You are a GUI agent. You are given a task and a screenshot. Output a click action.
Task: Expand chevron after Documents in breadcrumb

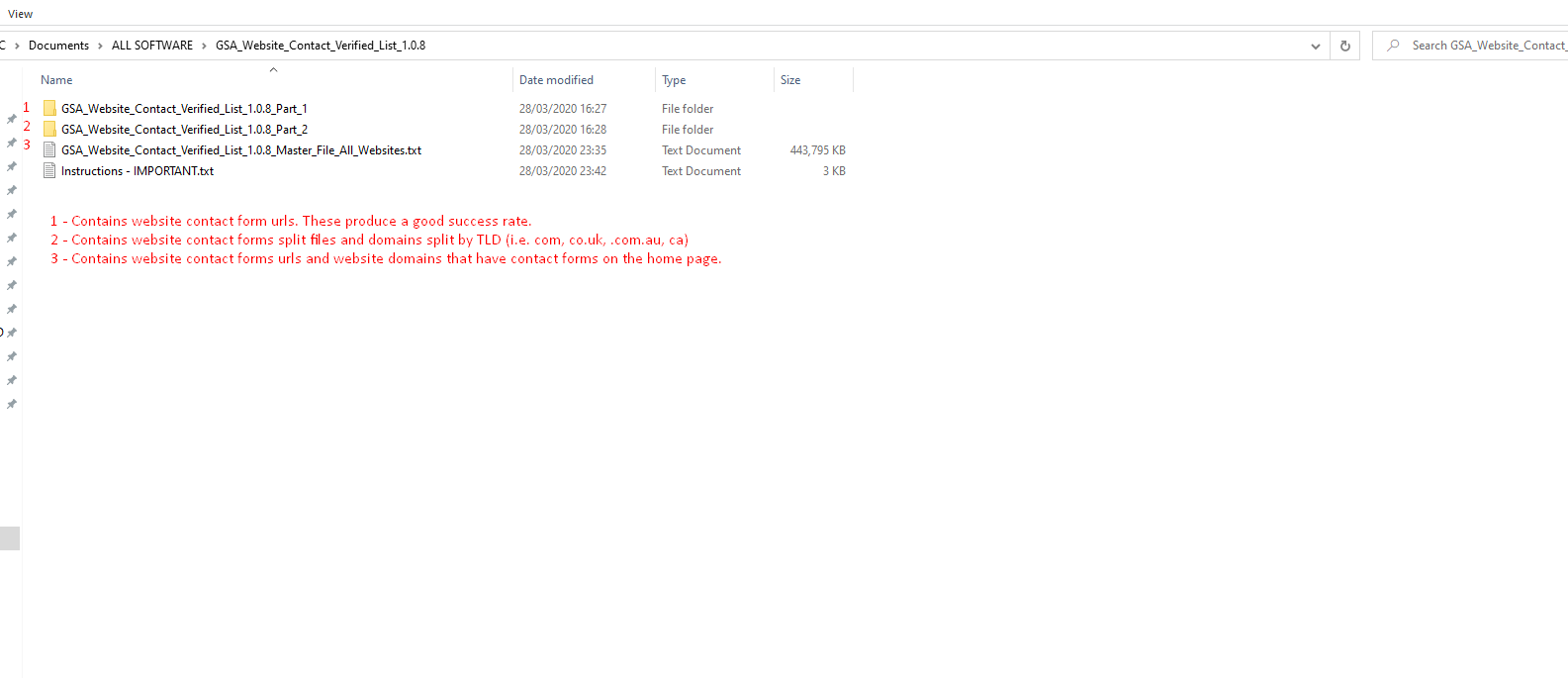click(100, 46)
